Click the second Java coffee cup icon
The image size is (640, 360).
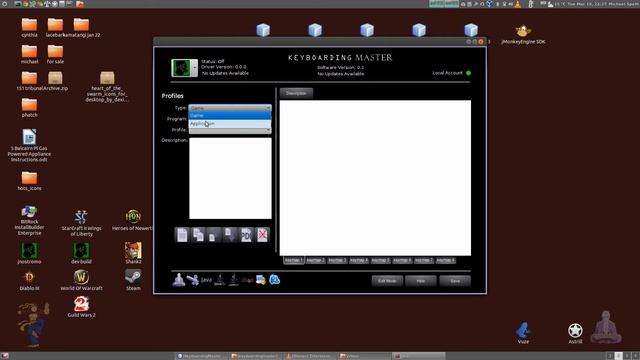pyautogui.click(x=233, y=280)
